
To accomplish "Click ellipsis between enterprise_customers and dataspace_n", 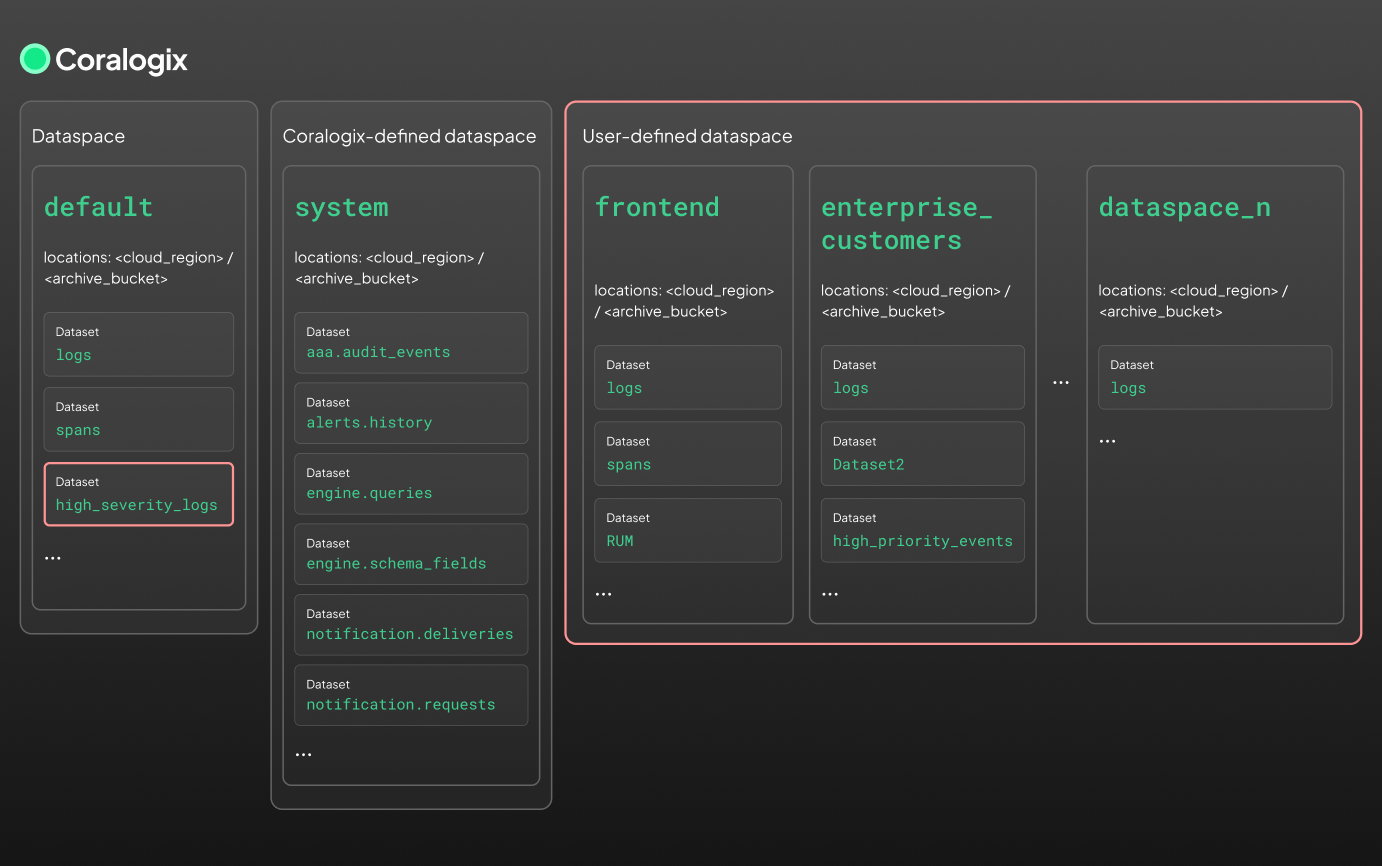I will pos(1061,383).
